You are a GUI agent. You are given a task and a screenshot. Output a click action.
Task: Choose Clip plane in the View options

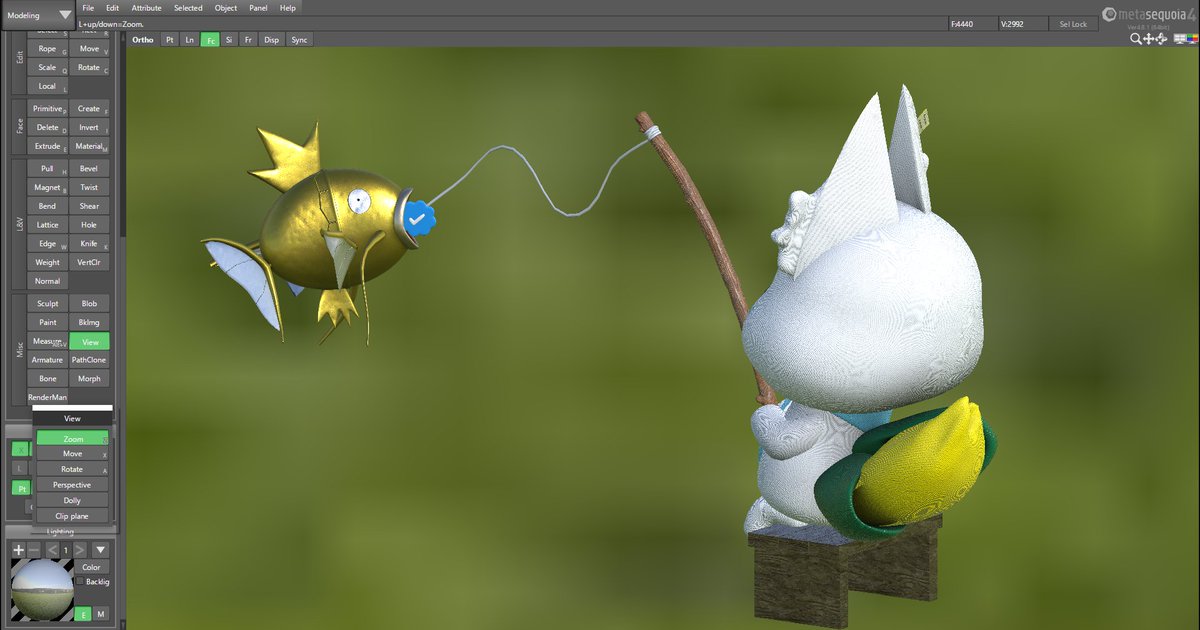[x=73, y=516]
